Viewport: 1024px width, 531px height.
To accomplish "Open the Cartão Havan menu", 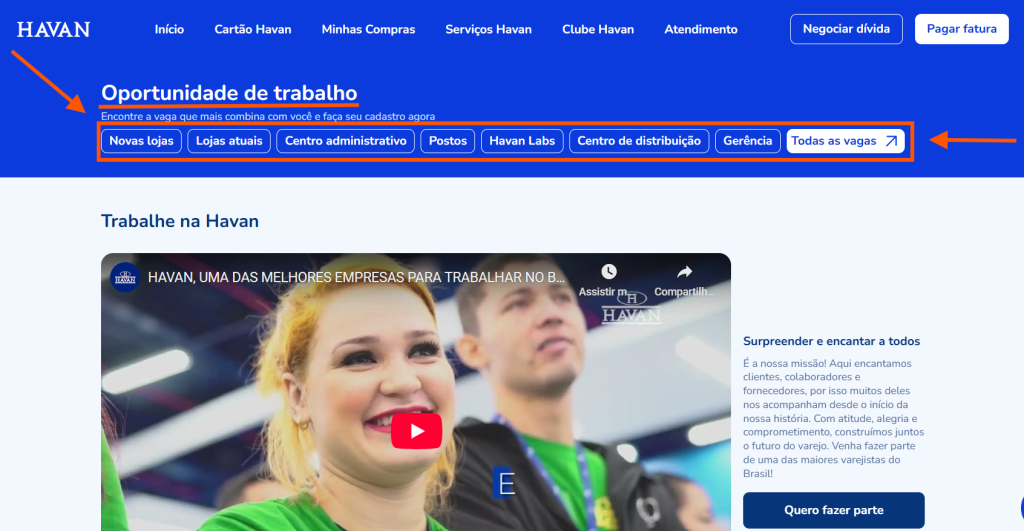I will click(x=253, y=29).
